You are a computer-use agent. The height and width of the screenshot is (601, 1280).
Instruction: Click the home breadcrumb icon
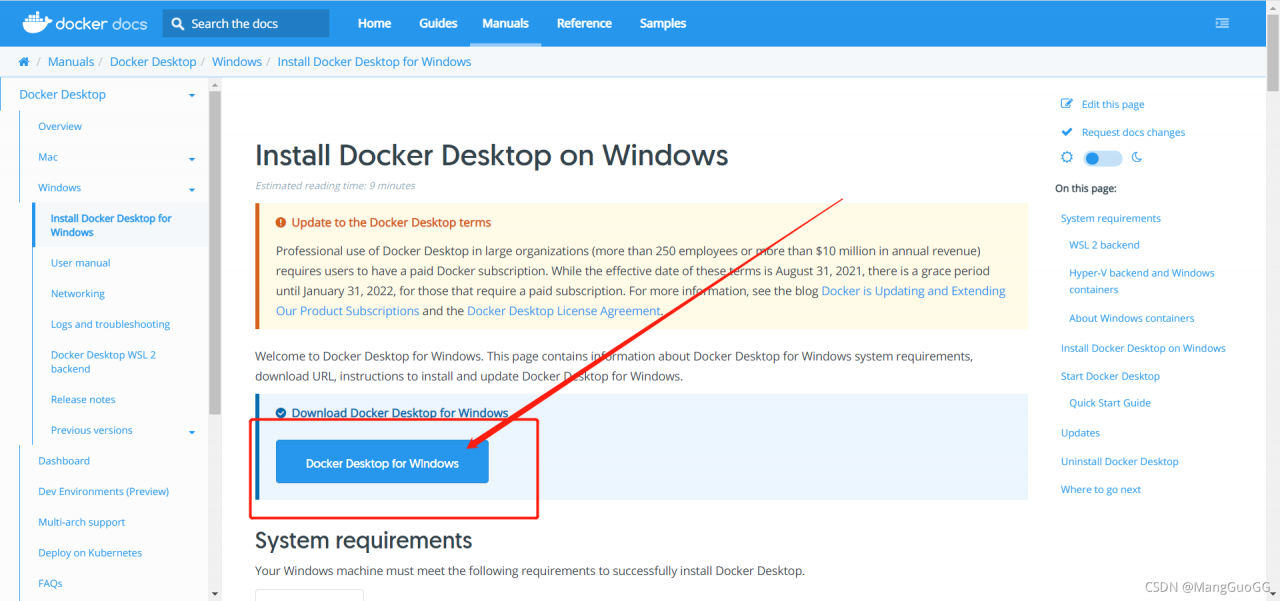pos(22,61)
